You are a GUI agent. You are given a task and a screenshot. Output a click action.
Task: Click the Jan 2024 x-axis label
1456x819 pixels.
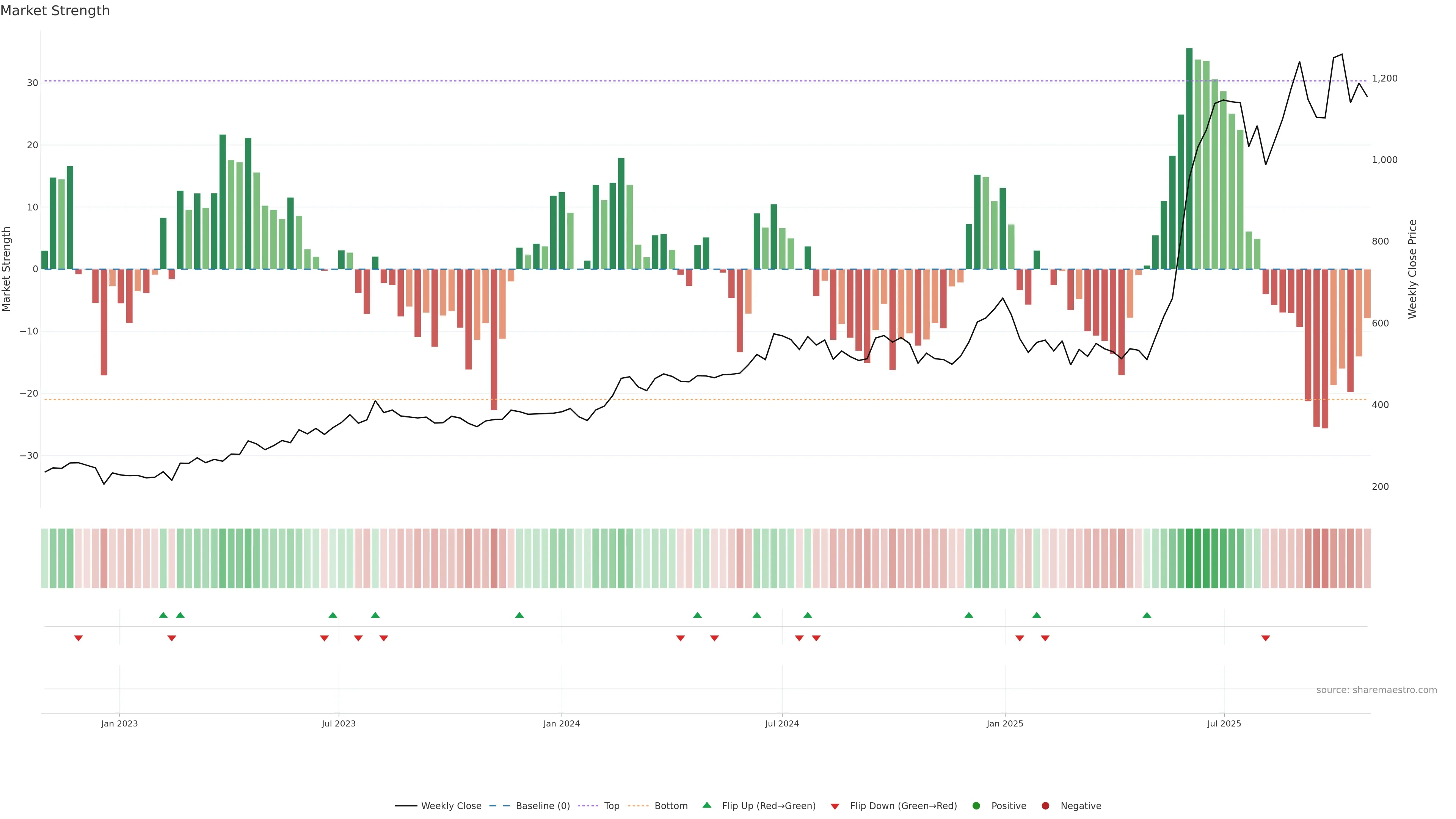561,723
